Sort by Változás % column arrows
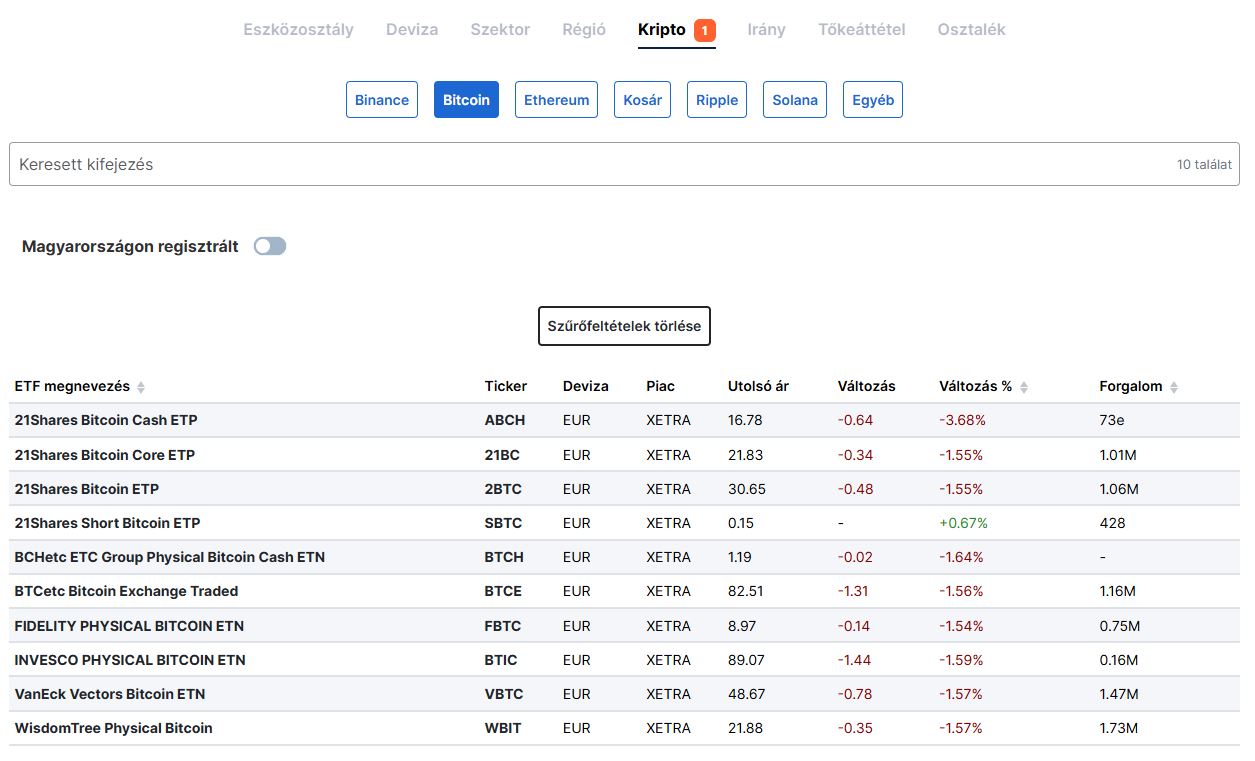 [1024, 387]
